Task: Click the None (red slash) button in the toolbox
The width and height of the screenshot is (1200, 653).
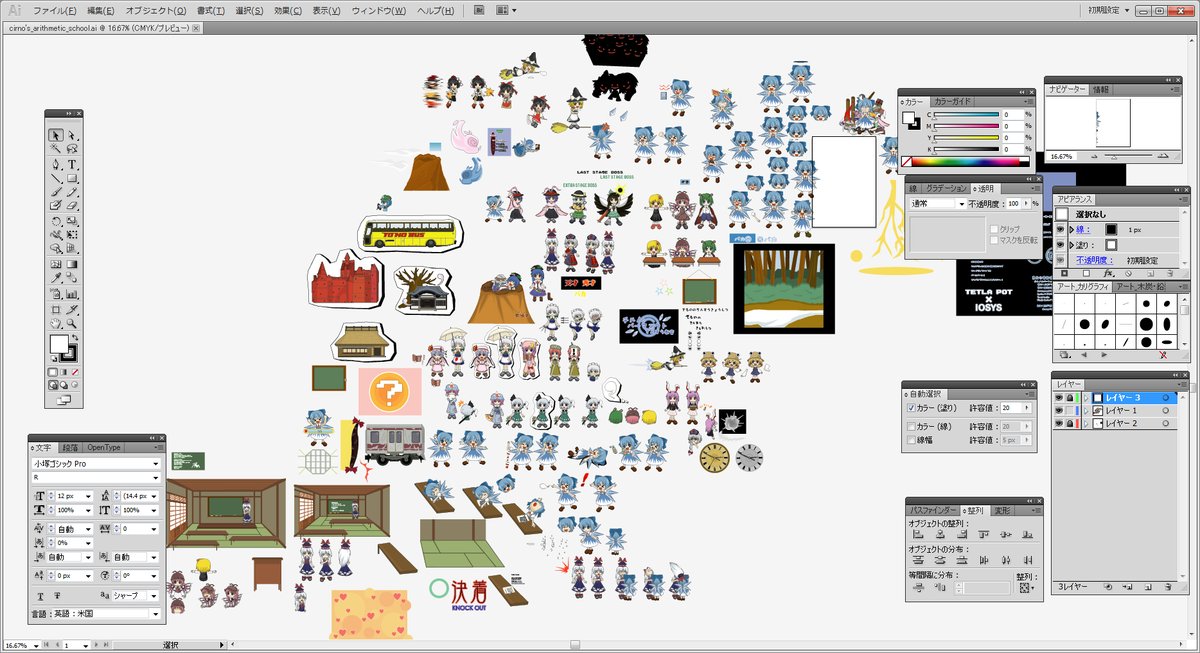Action: click(75, 372)
